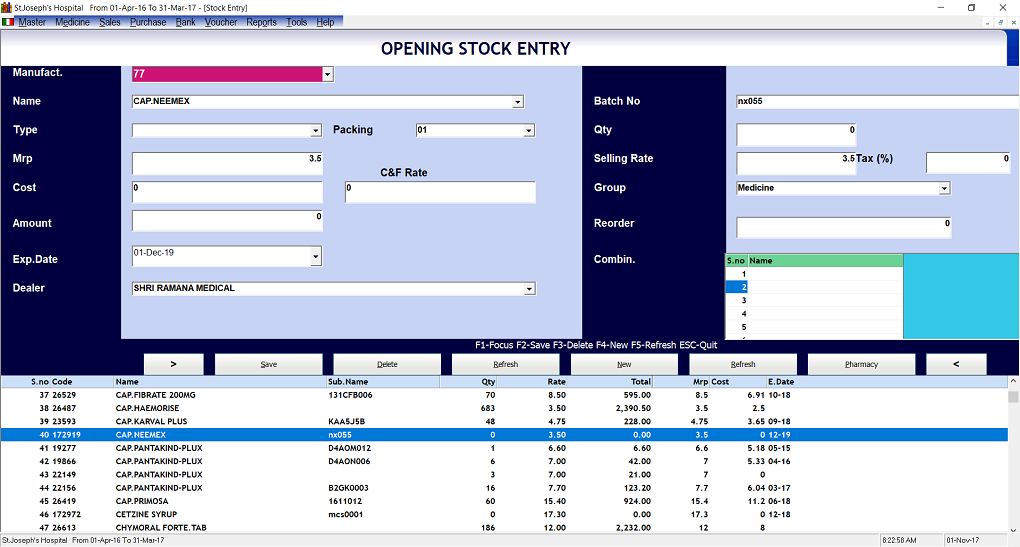
Task: Click the Pharmacy button
Action: [861, 364]
